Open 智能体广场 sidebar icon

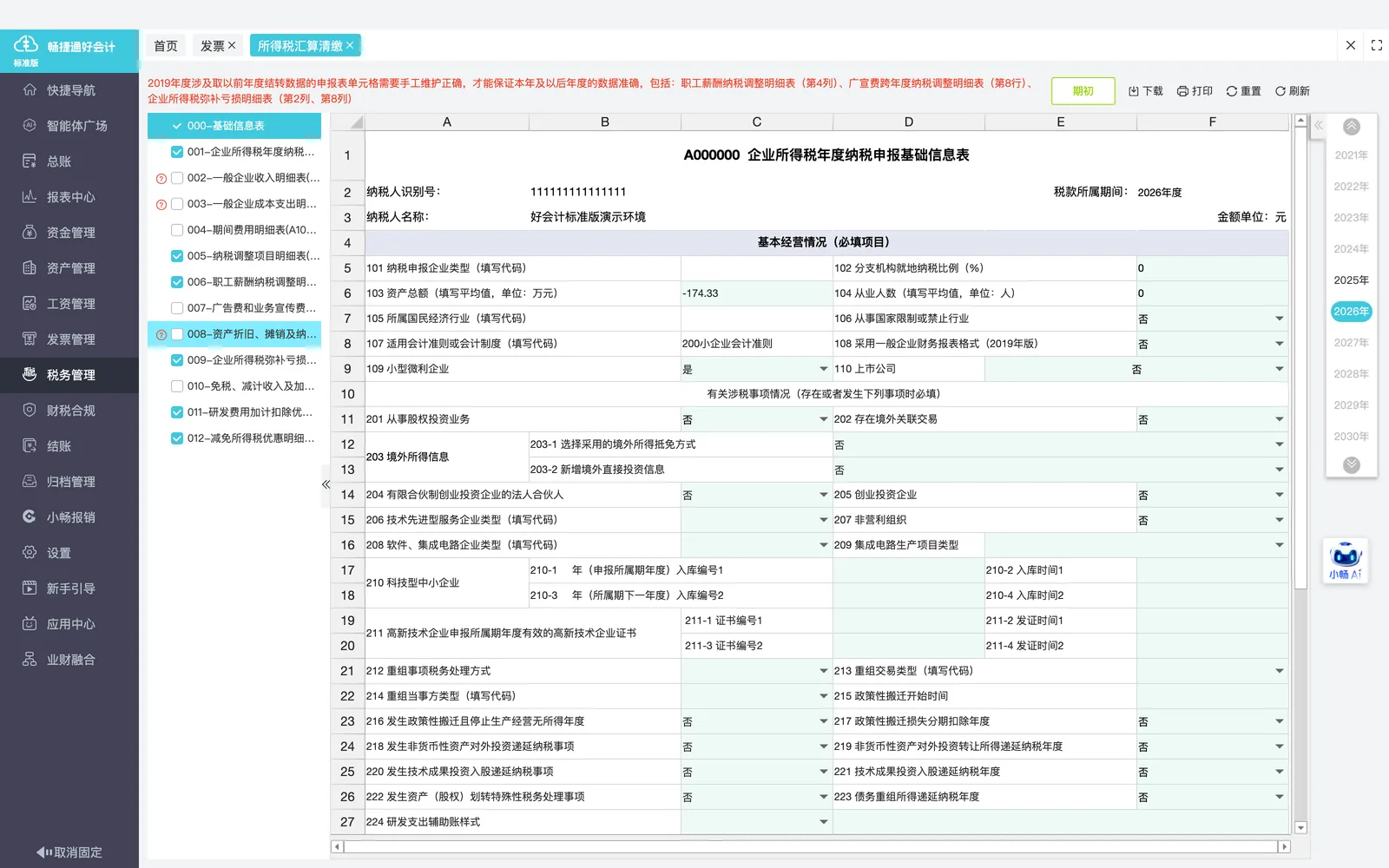[30, 126]
